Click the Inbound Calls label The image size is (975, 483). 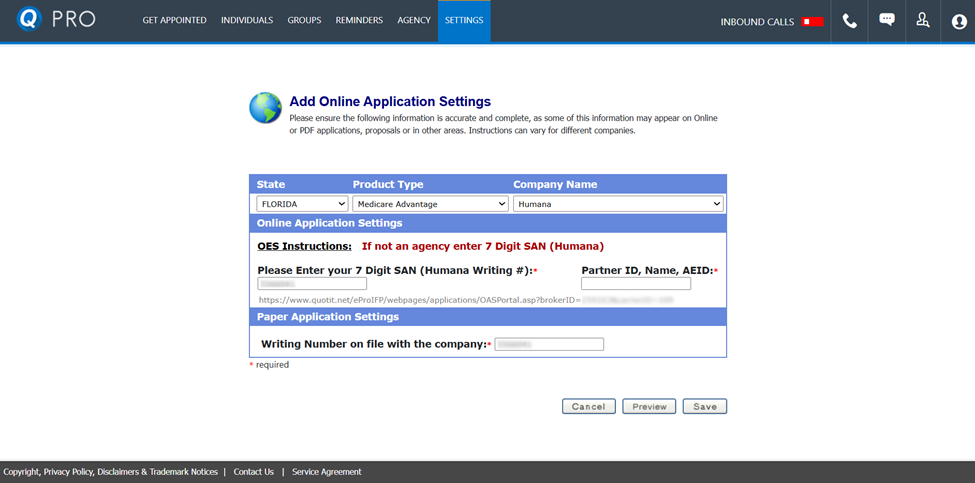point(757,22)
